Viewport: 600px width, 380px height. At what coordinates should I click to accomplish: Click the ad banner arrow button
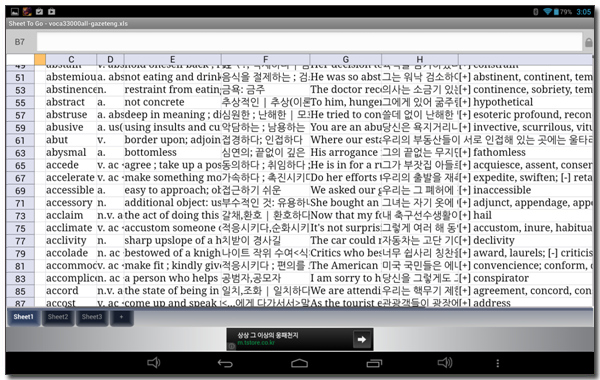coord(362,339)
